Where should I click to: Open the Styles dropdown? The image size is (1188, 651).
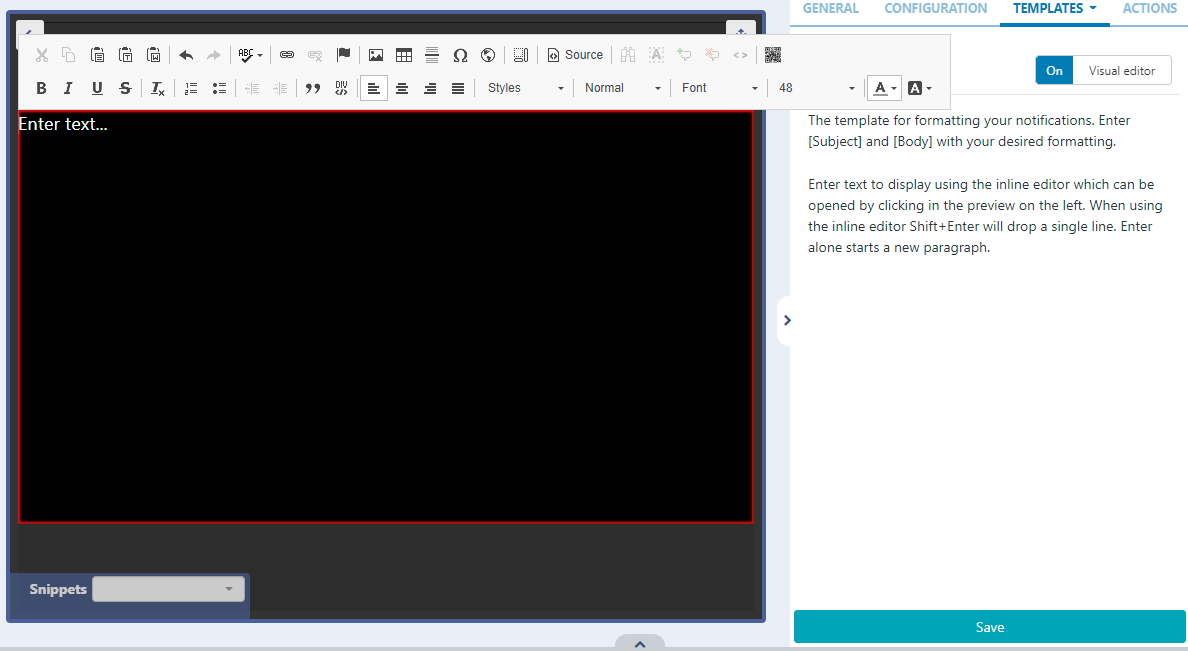[x=525, y=88]
